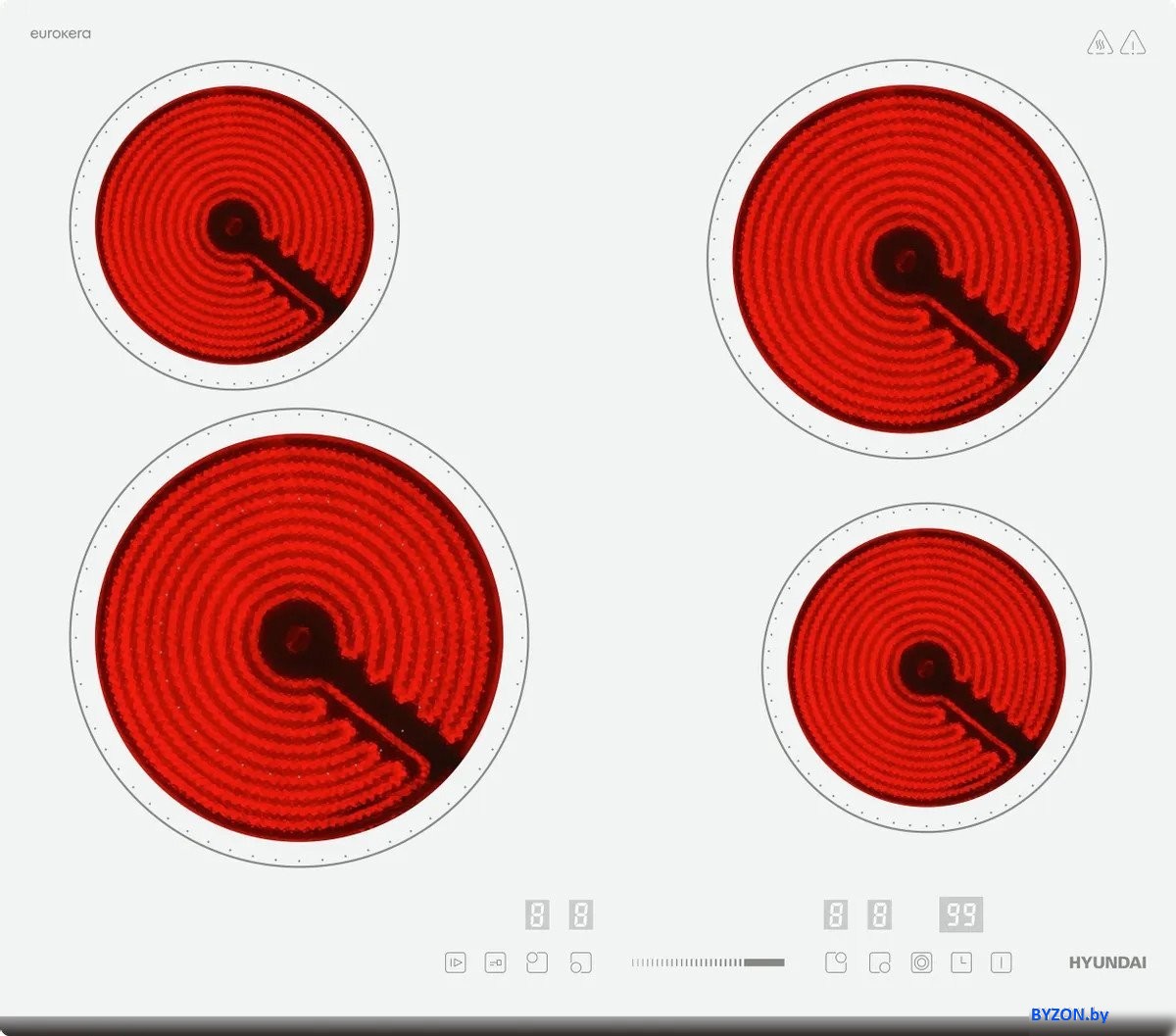This screenshot has width=1176, height=1036.
Task: Tap the power level slider bar
Action: click(x=708, y=962)
